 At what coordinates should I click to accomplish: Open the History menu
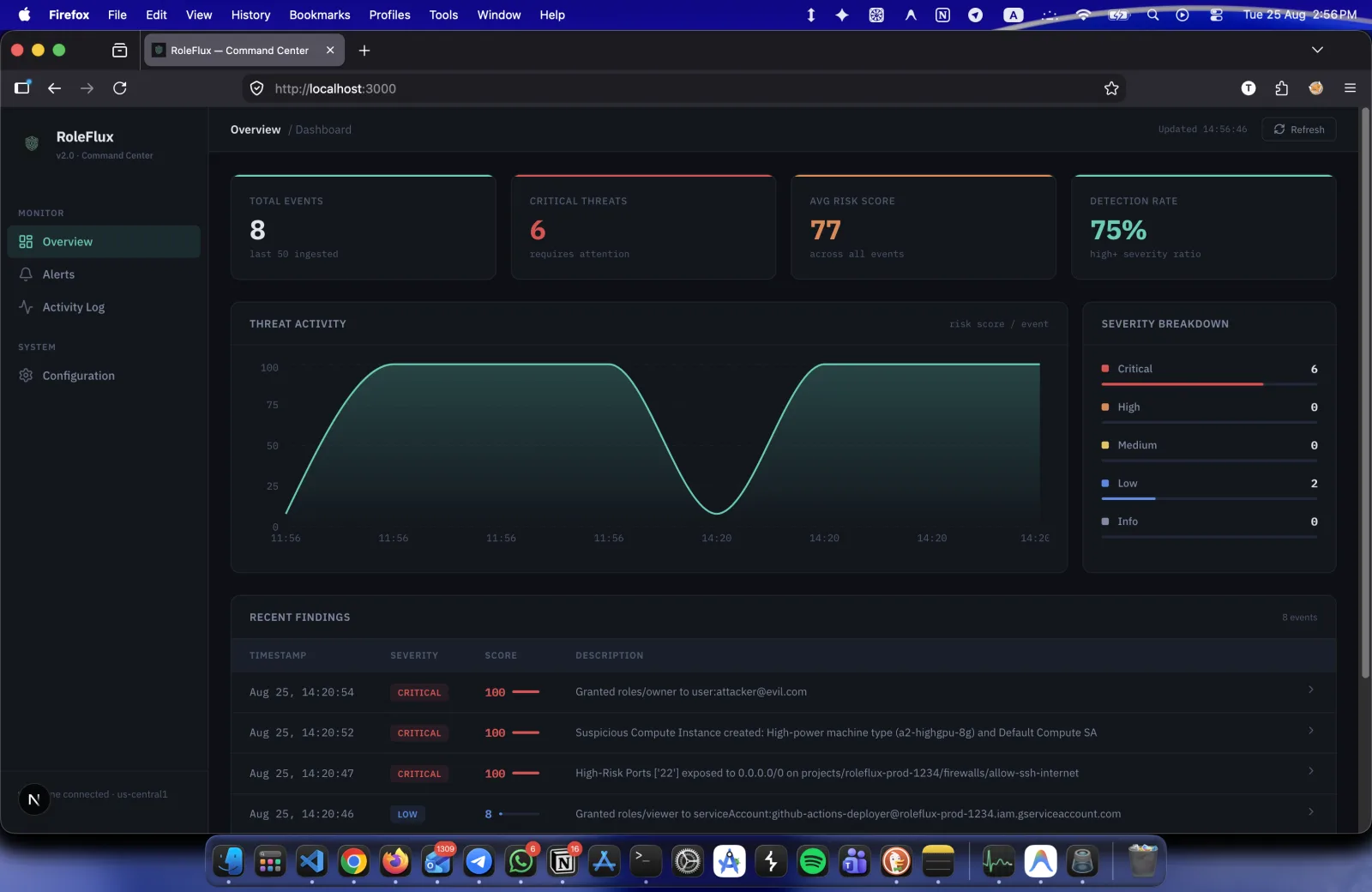tap(250, 15)
